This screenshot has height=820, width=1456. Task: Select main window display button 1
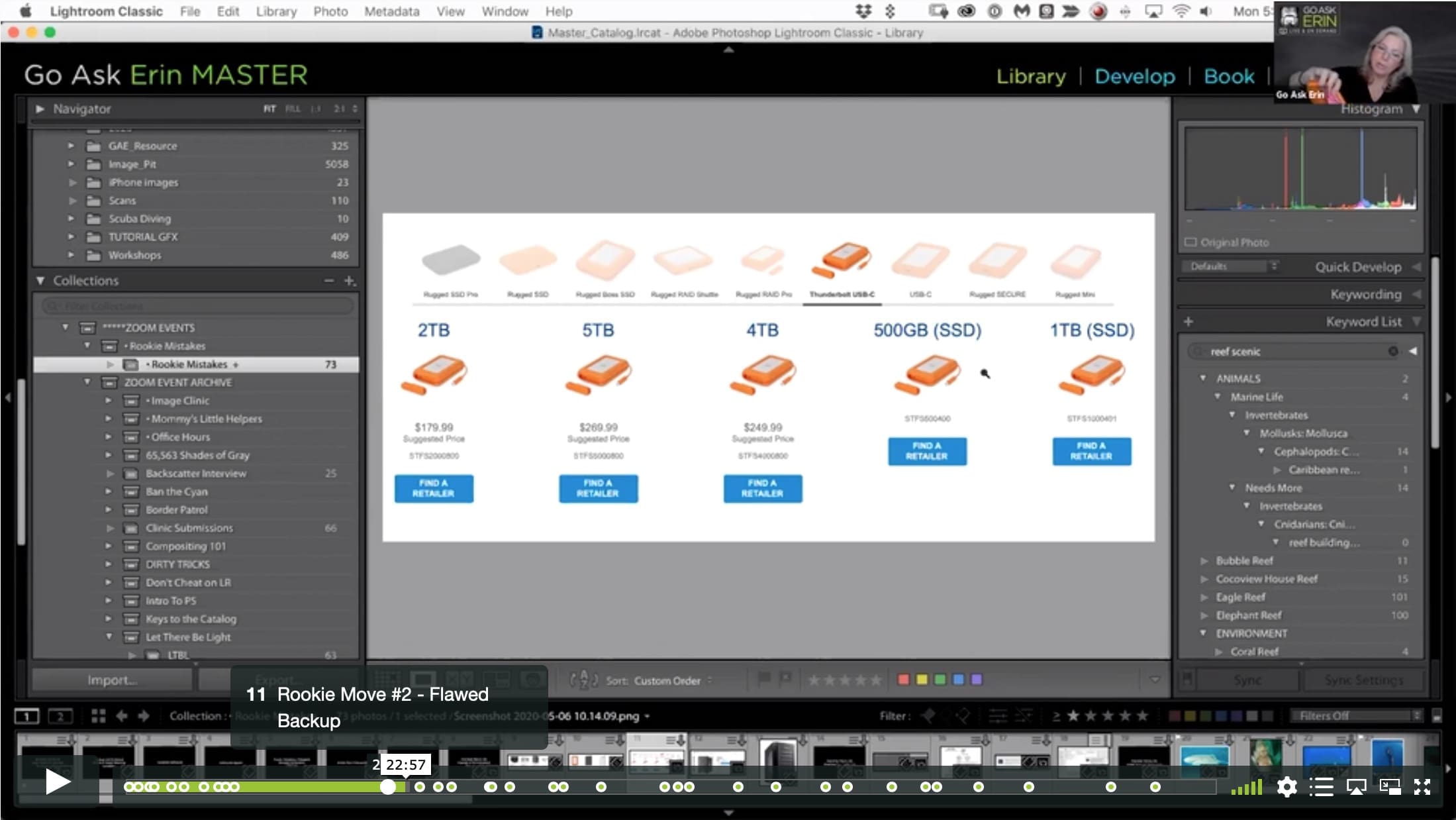[x=26, y=716]
